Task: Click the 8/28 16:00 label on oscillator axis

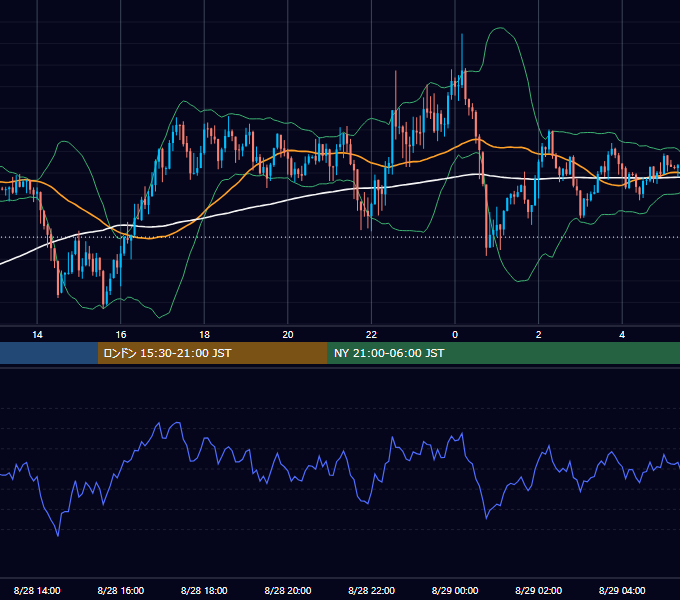Action: 121,590
